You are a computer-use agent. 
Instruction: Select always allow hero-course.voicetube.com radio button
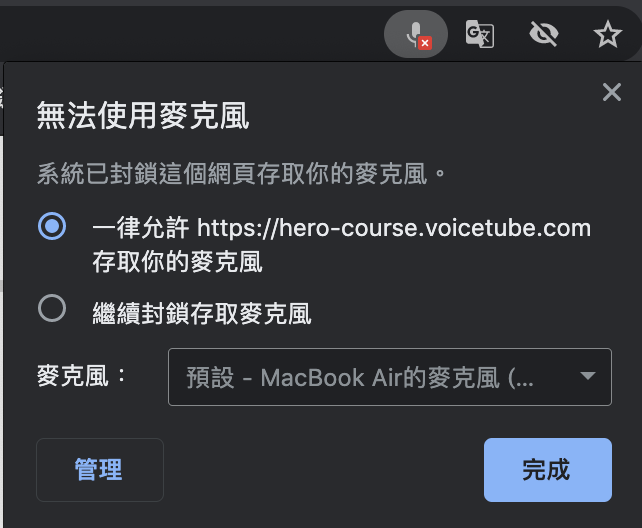(52, 226)
